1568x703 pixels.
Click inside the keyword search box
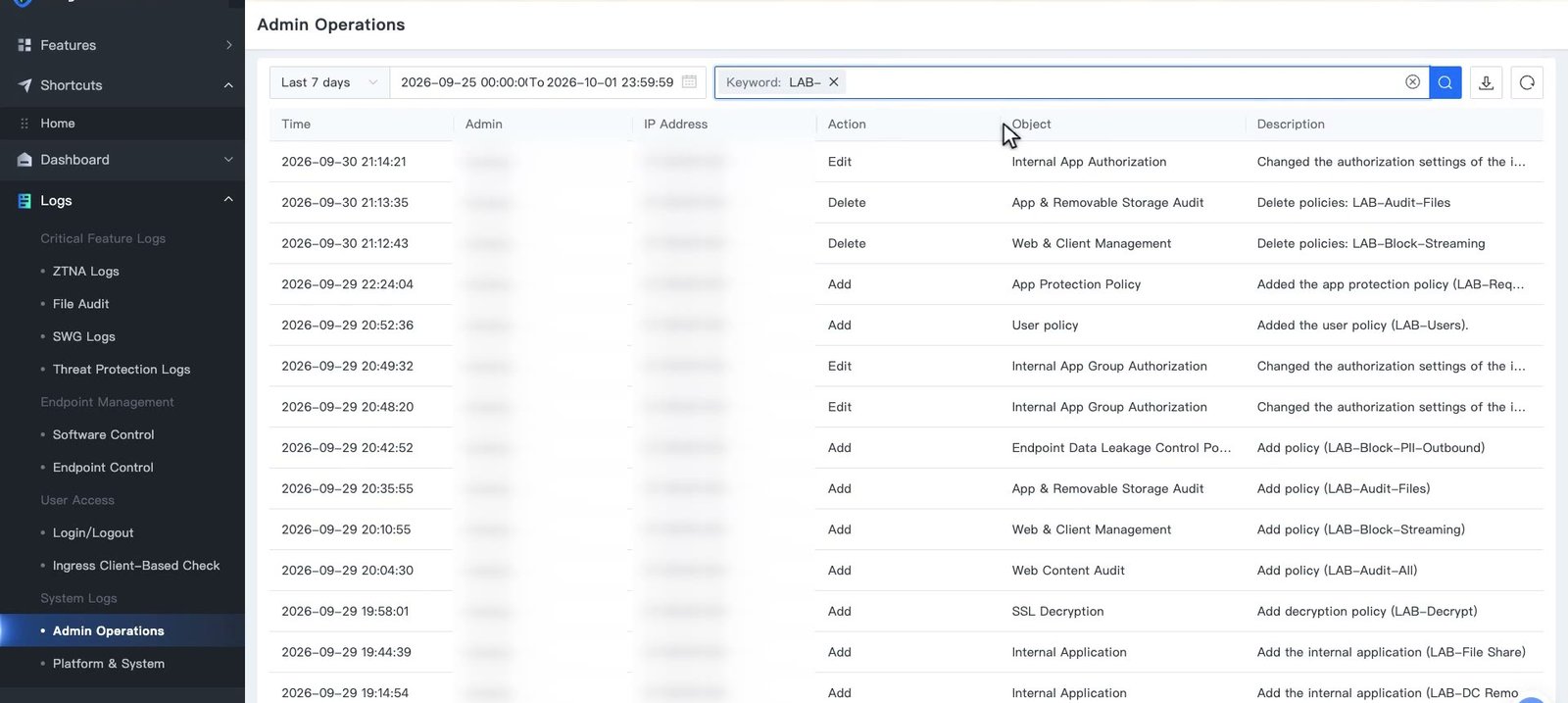pyautogui.click(x=1122, y=82)
